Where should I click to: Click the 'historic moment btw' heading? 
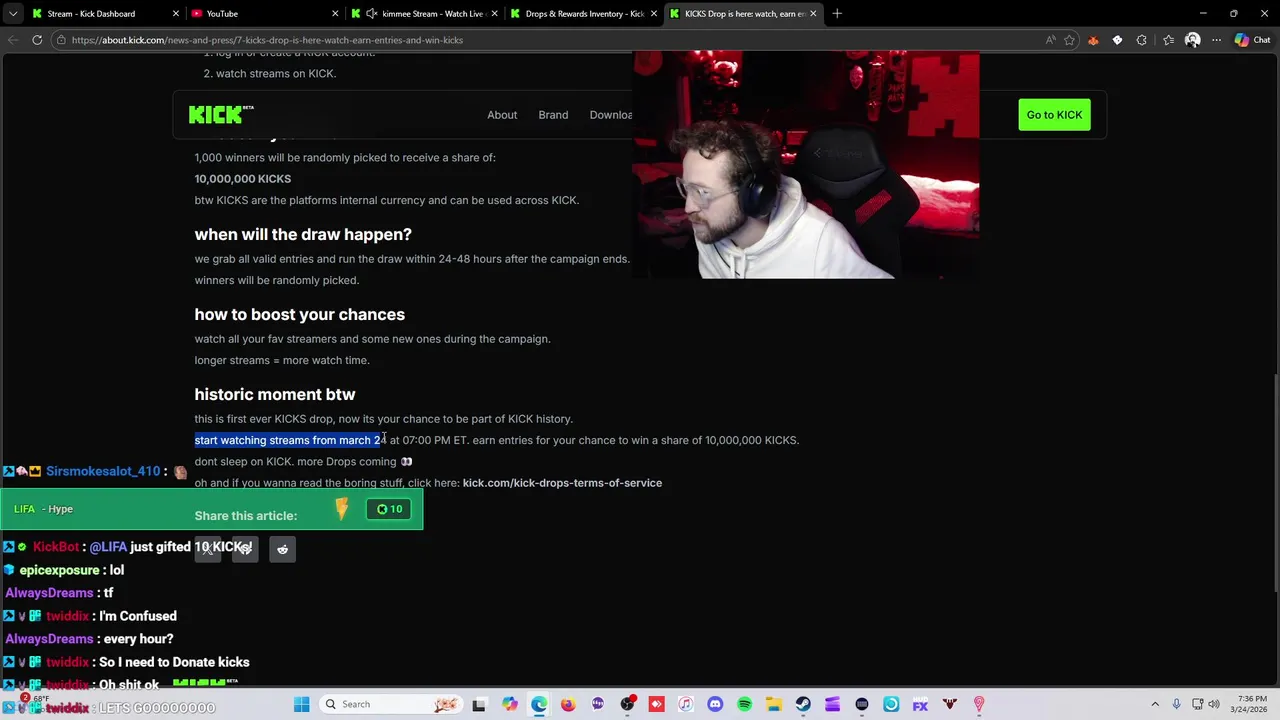(275, 394)
